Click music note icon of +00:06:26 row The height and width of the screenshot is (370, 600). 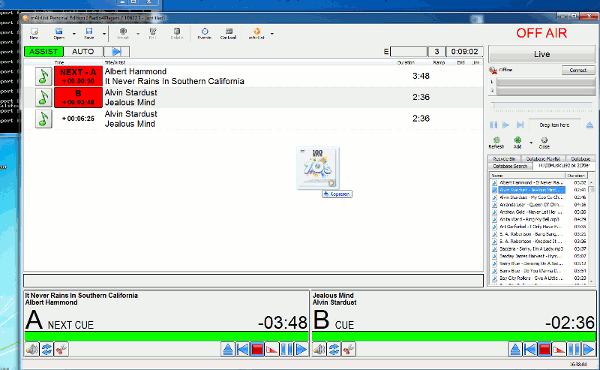(x=43, y=119)
